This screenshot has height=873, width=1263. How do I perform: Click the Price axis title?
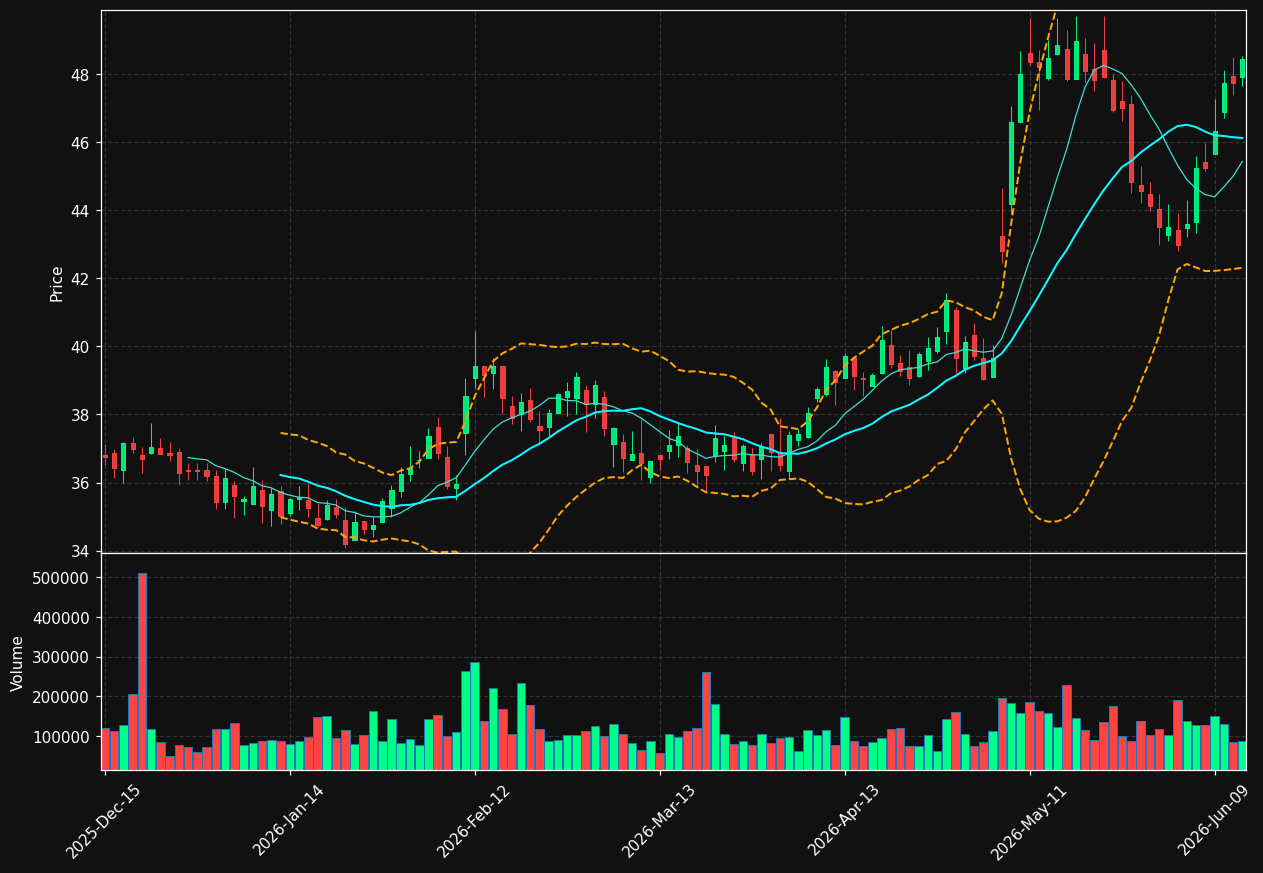point(57,283)
